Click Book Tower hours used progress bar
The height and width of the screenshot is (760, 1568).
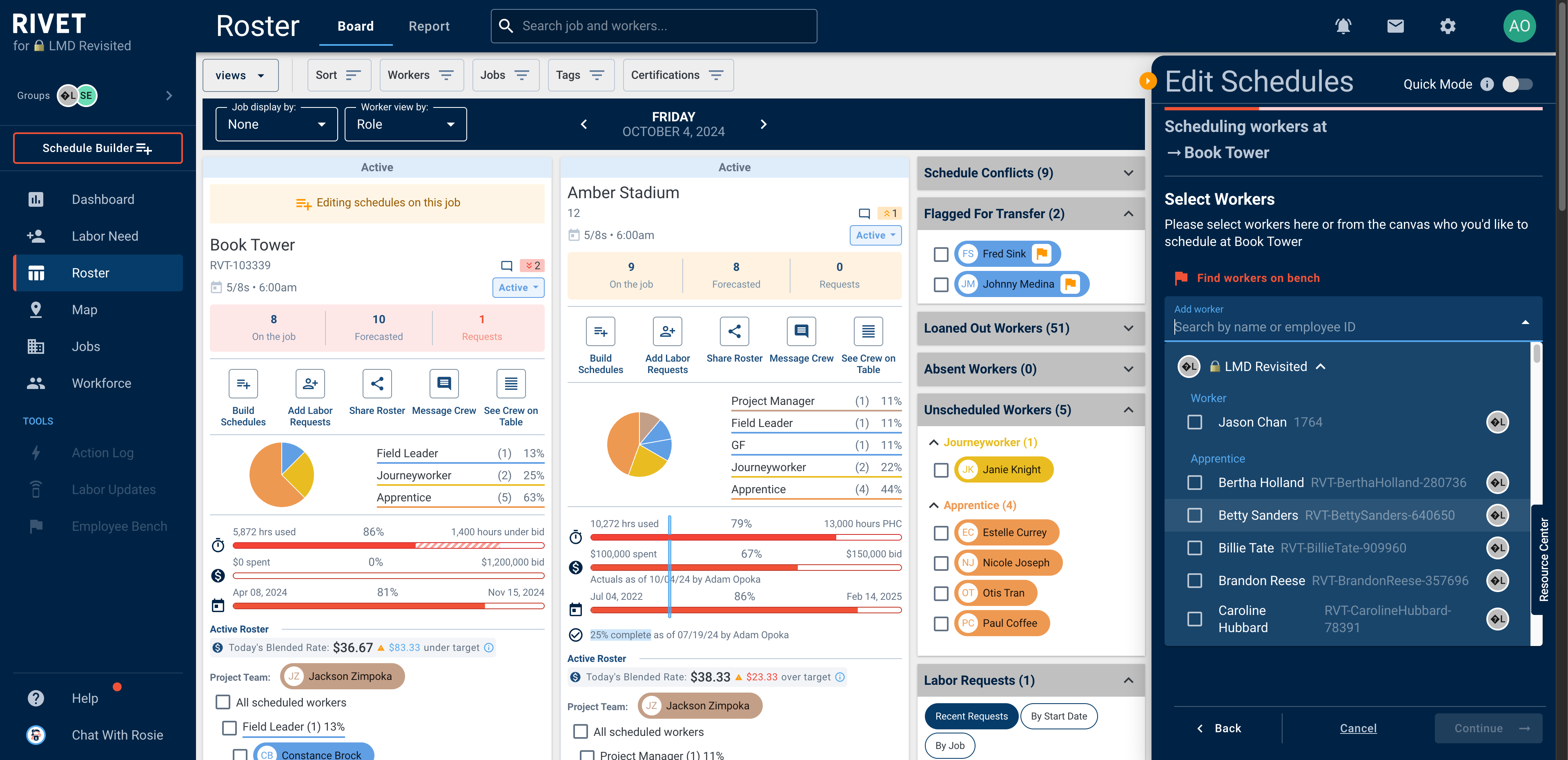point(388,545)
